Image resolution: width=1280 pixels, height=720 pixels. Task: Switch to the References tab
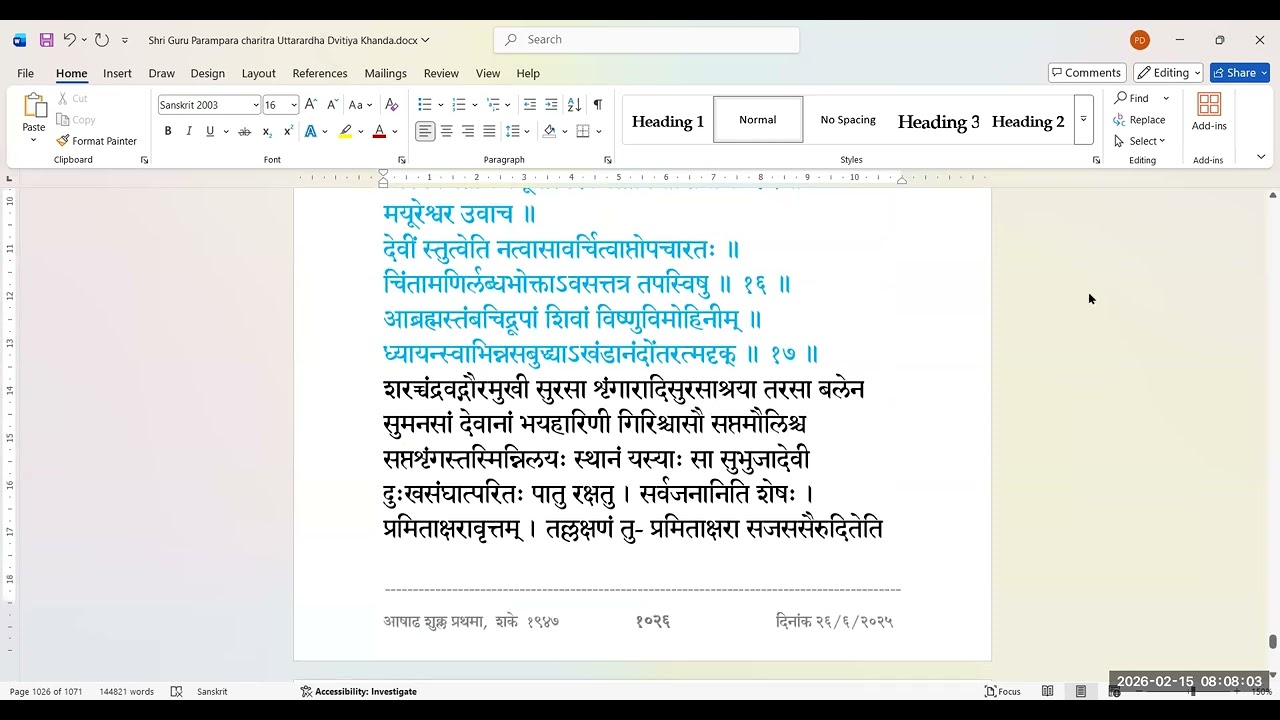(x=320, y=73)
